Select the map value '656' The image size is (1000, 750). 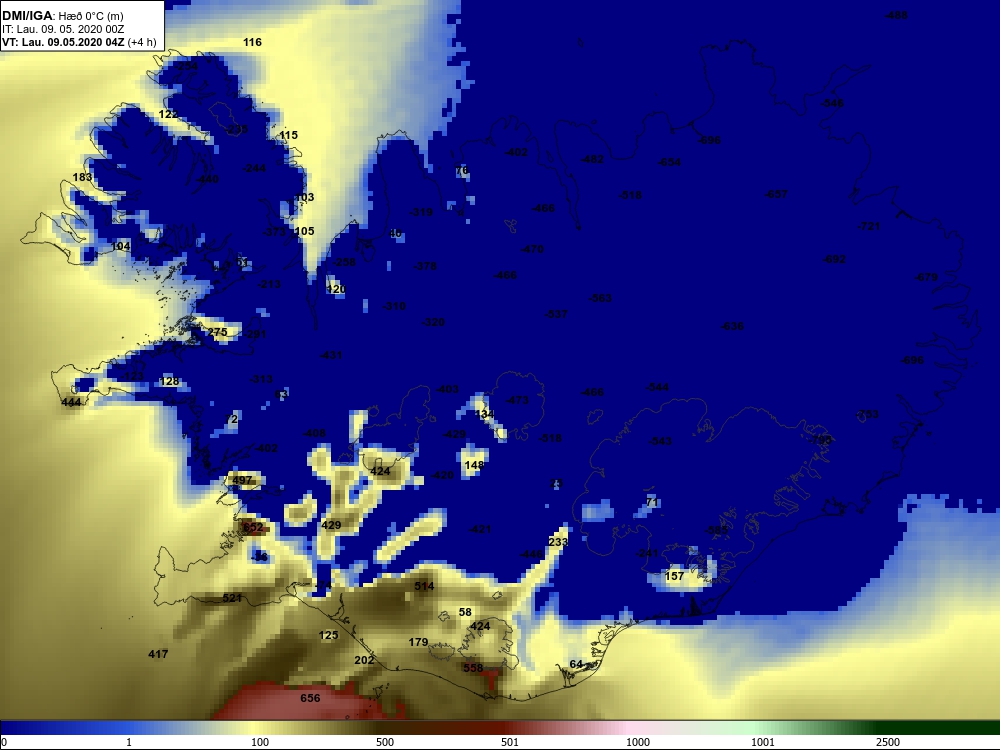(x=310, y=698)
